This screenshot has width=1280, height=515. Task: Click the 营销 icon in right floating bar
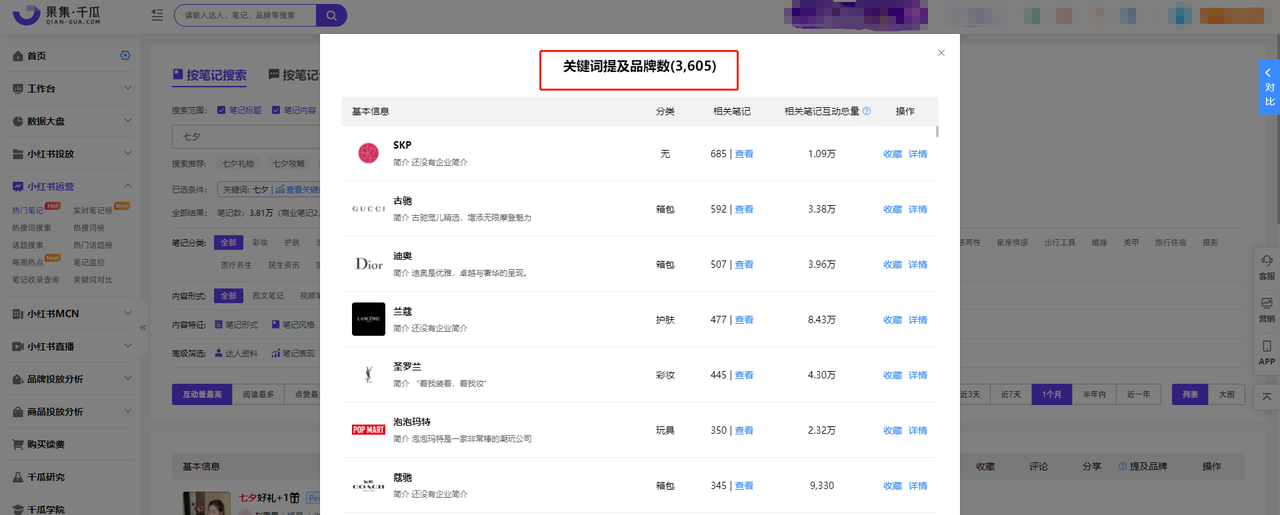click(x=1267, y=308)
